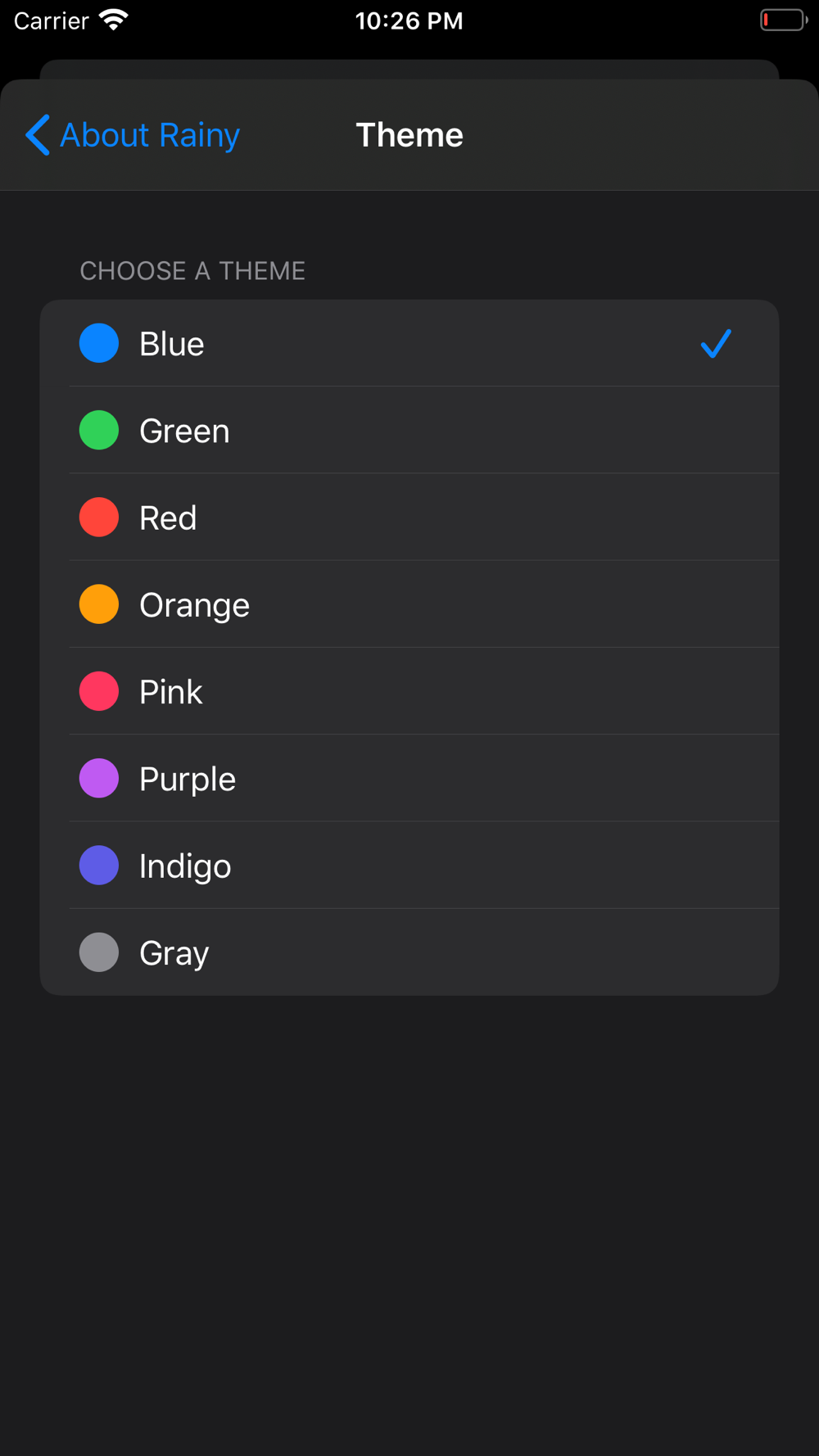Select the Indigo theme label
This screenshot has width=819, height=1456.
(185, 866)
